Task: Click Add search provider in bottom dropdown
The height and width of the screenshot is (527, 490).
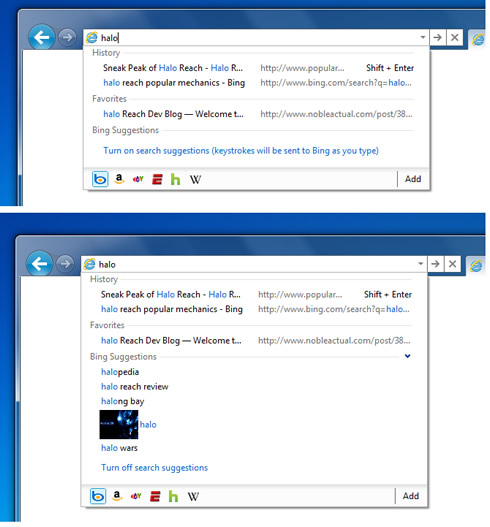Action: 411,496
